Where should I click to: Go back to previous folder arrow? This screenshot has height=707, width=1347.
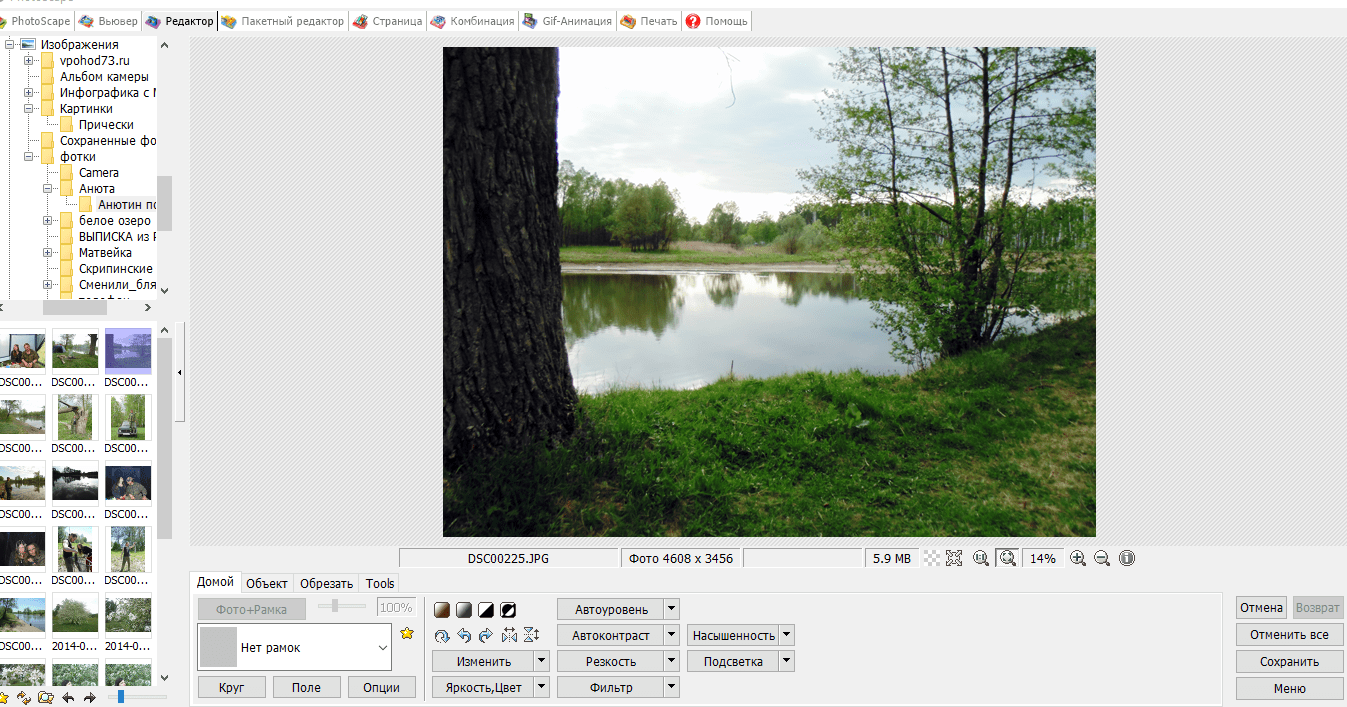click(68, 697)
